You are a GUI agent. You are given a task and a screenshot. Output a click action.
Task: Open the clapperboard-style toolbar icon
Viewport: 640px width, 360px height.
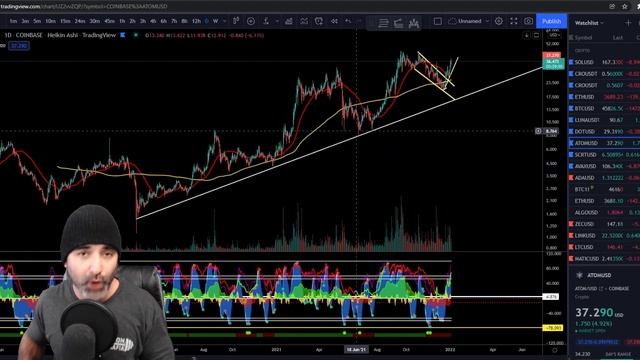[398, 23]
